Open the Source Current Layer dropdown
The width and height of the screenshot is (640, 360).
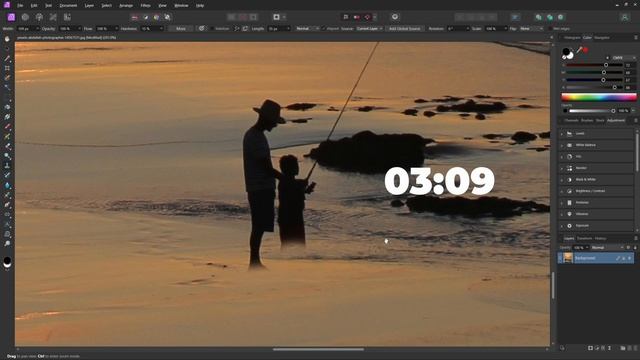(x=369, y=29)
